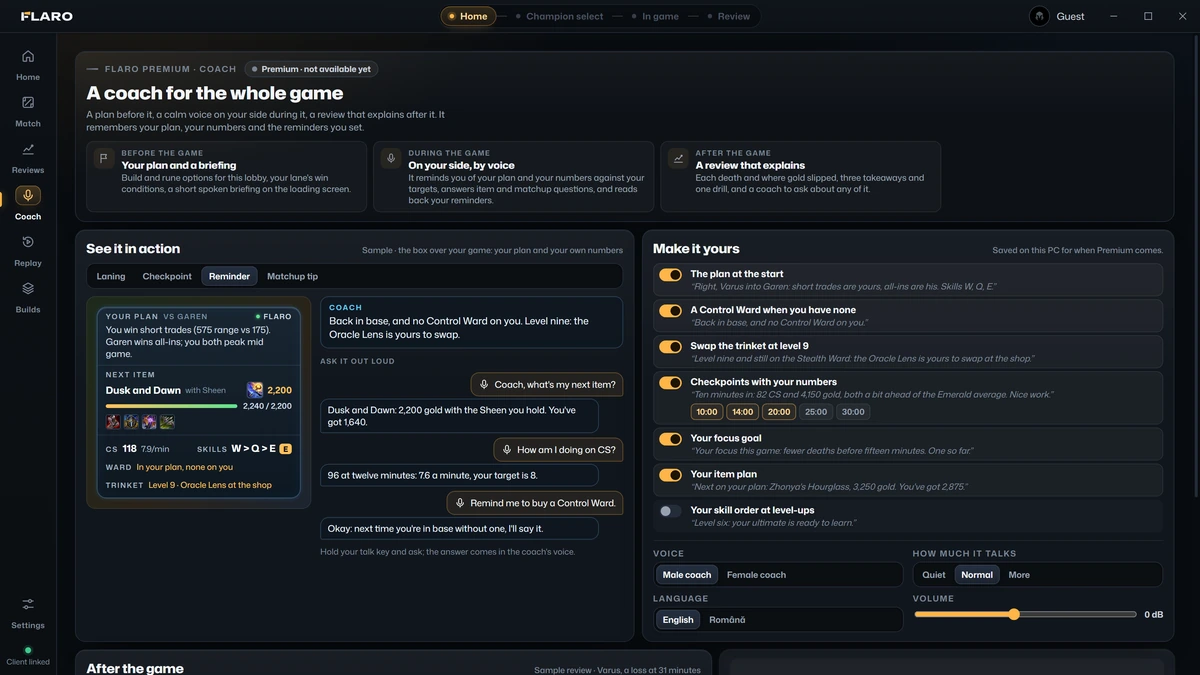Select the Coach microphone sidebar icon
1200x675 pixels.
pyautogui.click(x=28, y=196)
